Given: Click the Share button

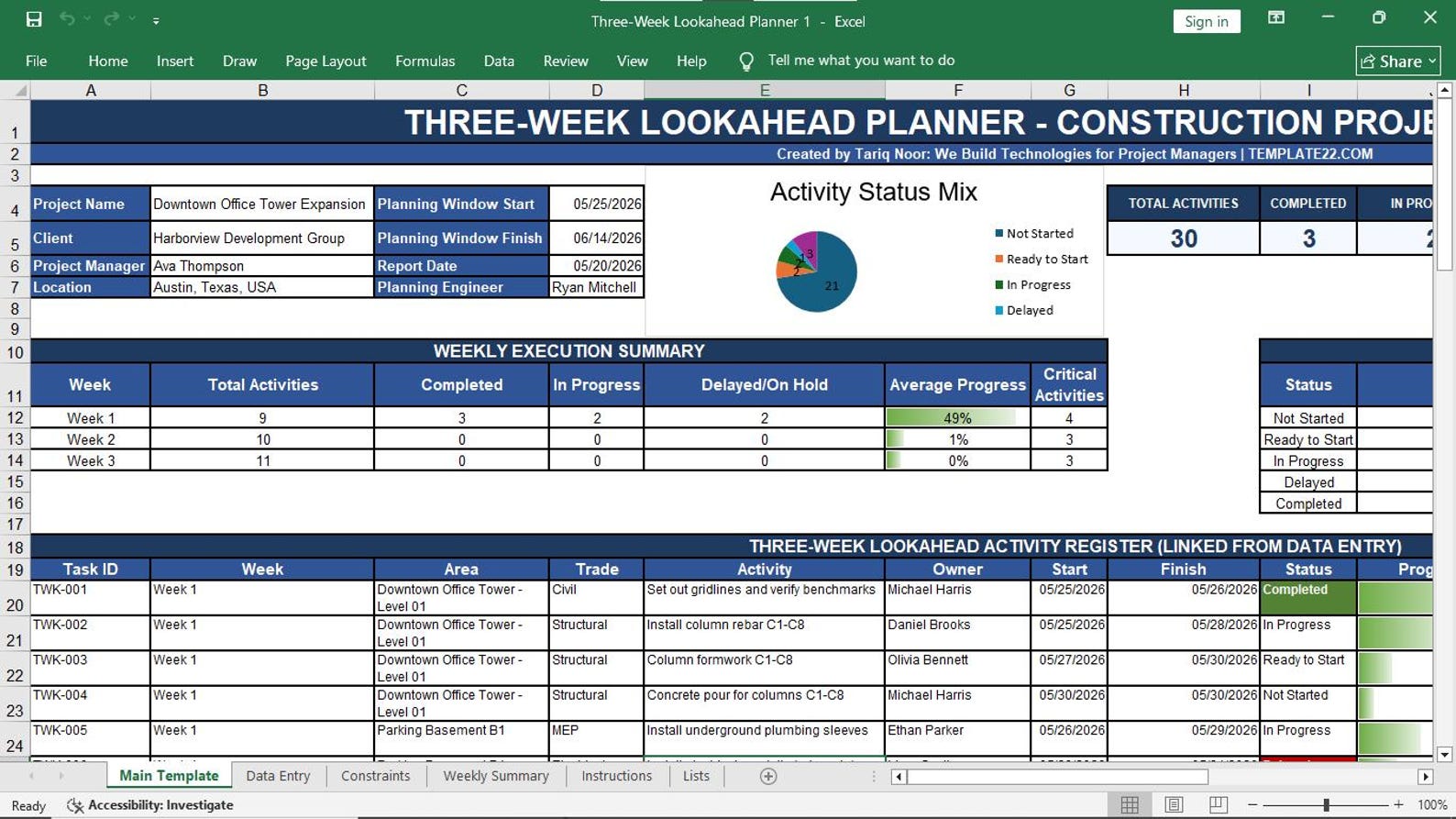Looking at the screenshot, I should [1398, 61].
